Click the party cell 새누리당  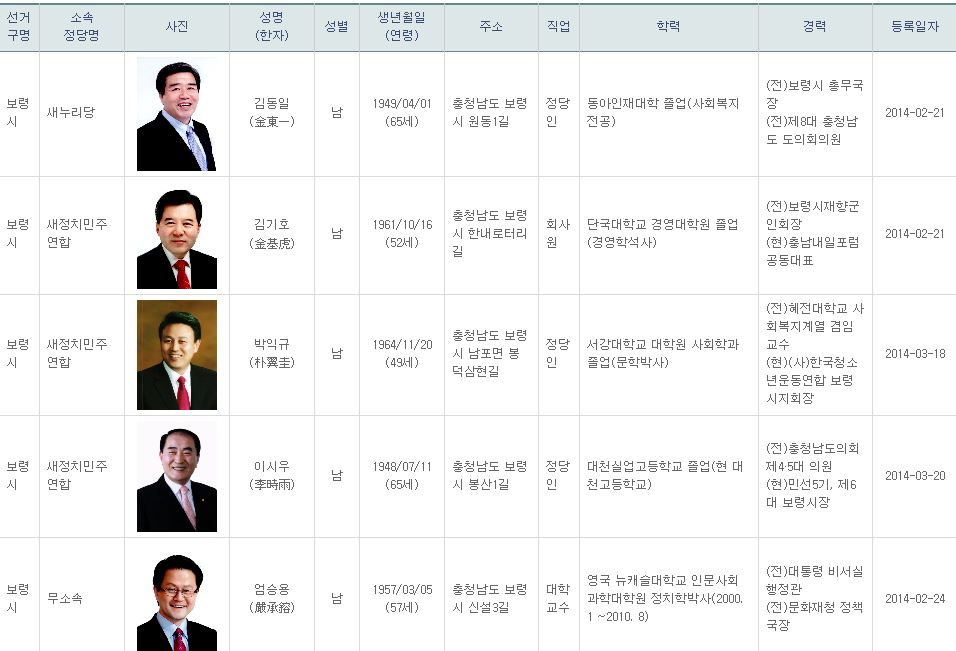71,112
